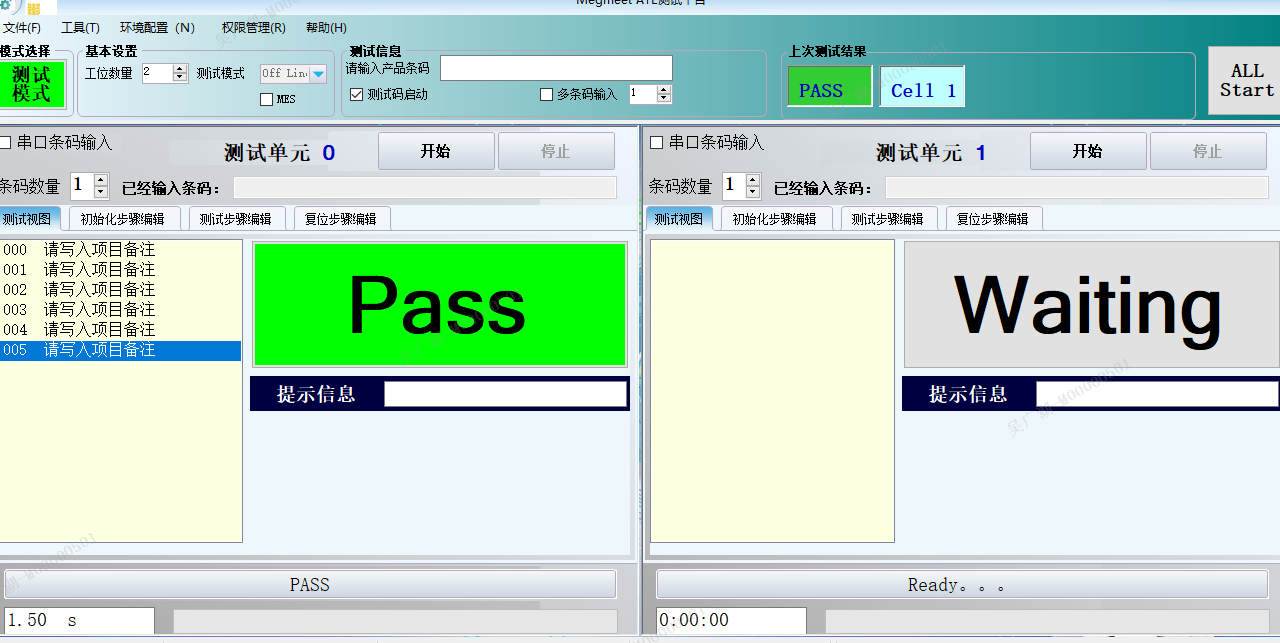Screen dimensions: 1280x643
Task: Click the Ready status bar in unit 1
Action: 962,585
